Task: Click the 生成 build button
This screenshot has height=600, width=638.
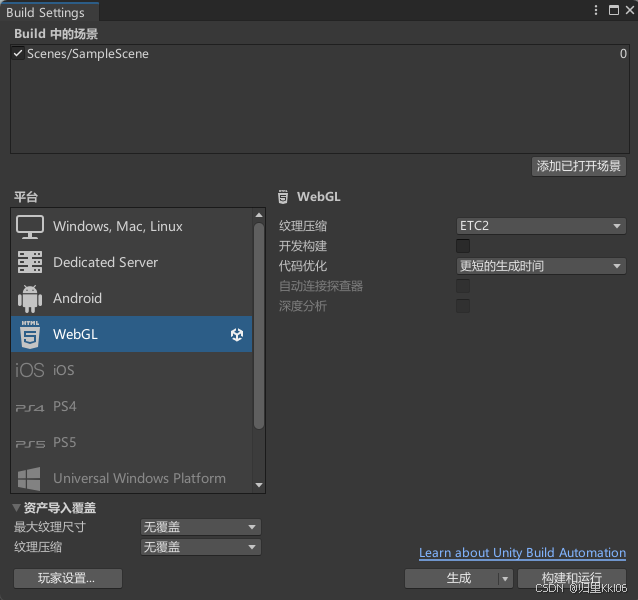Action: click(x=452, y=578)
